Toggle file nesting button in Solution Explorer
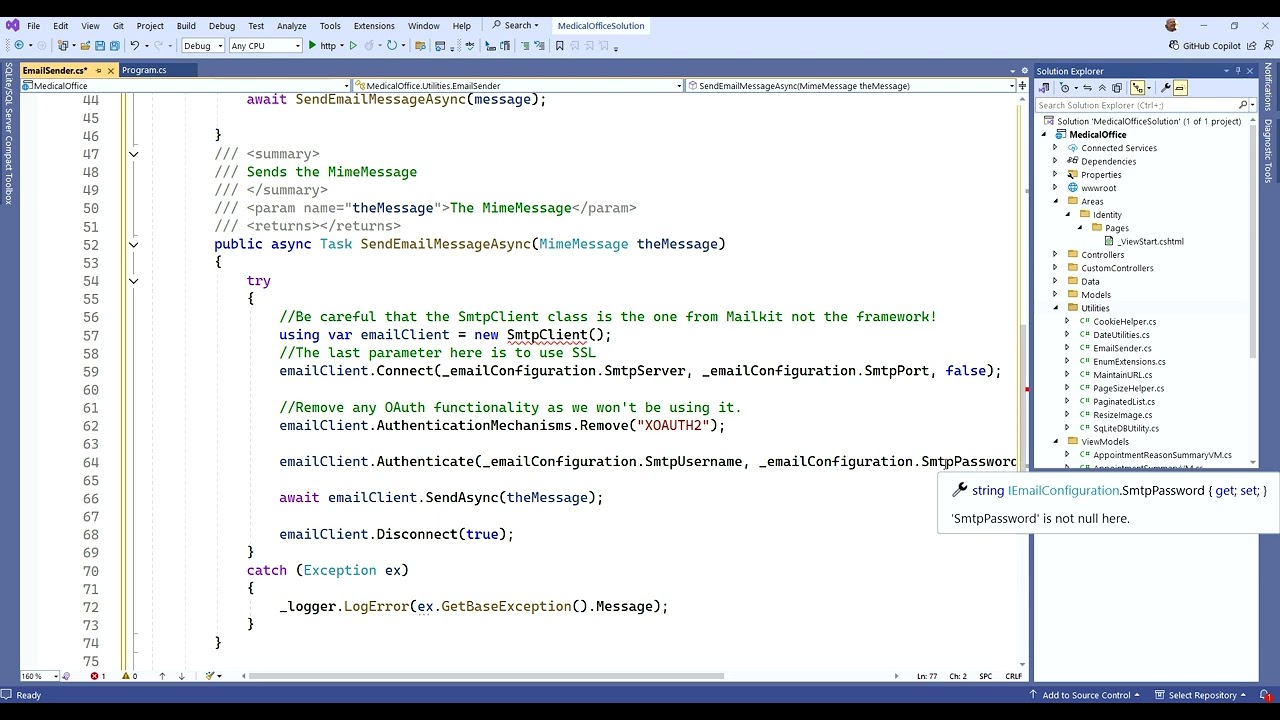This screenshot has height=720, width=1280. point(1137,87)
